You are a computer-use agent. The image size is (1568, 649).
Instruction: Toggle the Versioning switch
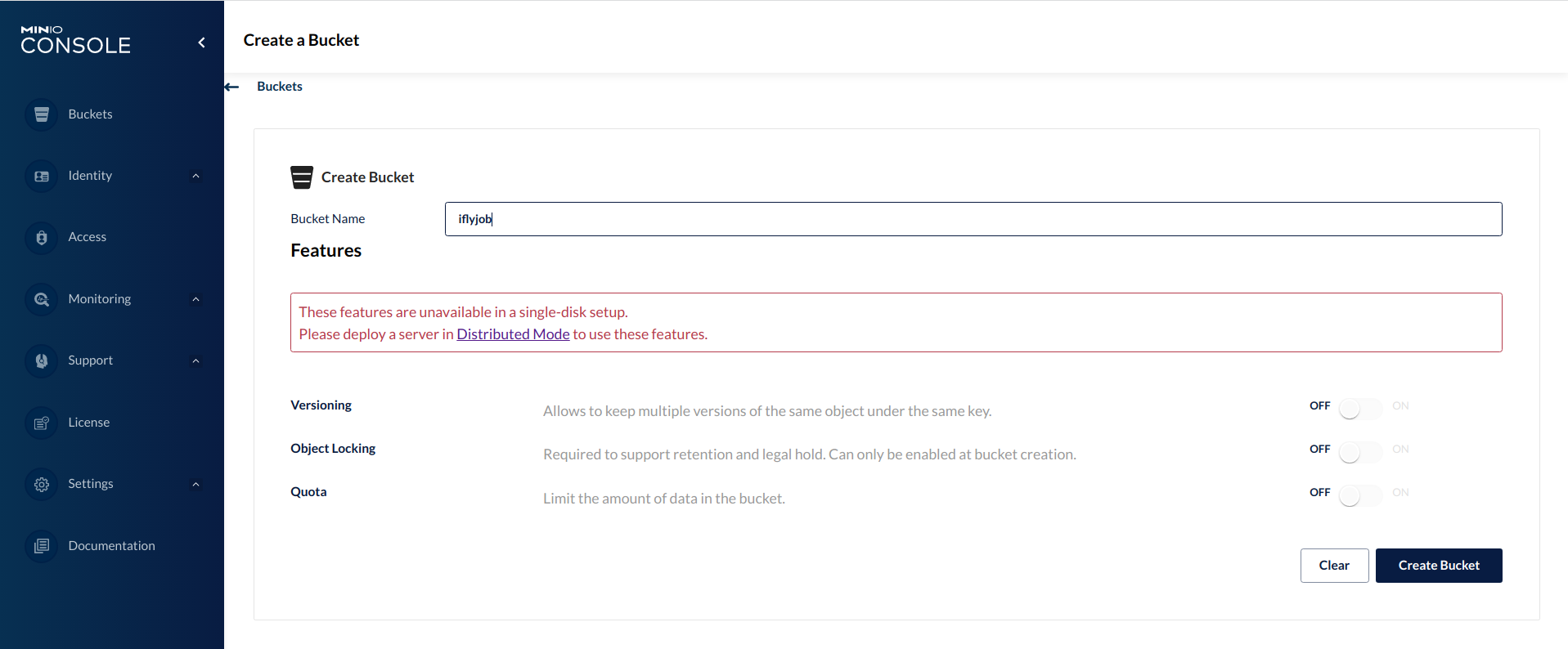point(1359,409)
